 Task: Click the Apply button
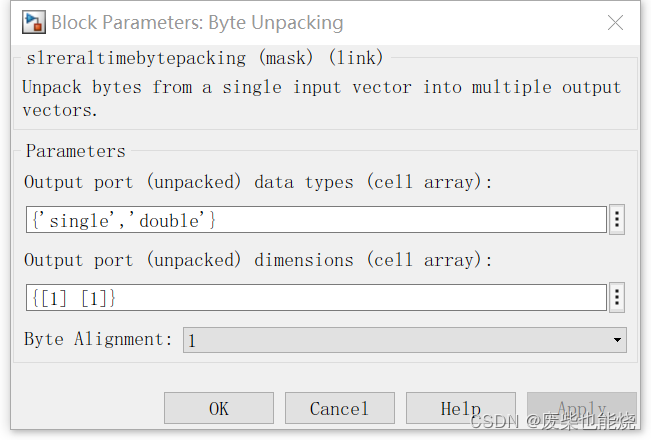point(581,408)
